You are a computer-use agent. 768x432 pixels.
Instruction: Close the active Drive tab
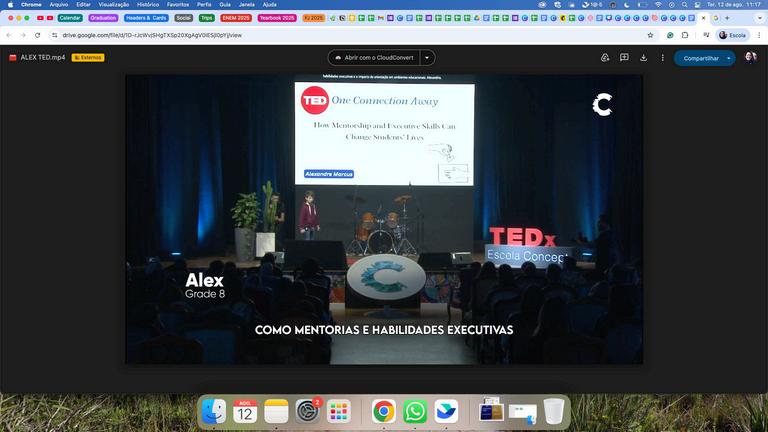pyautogui.click(x=703, y=18)
